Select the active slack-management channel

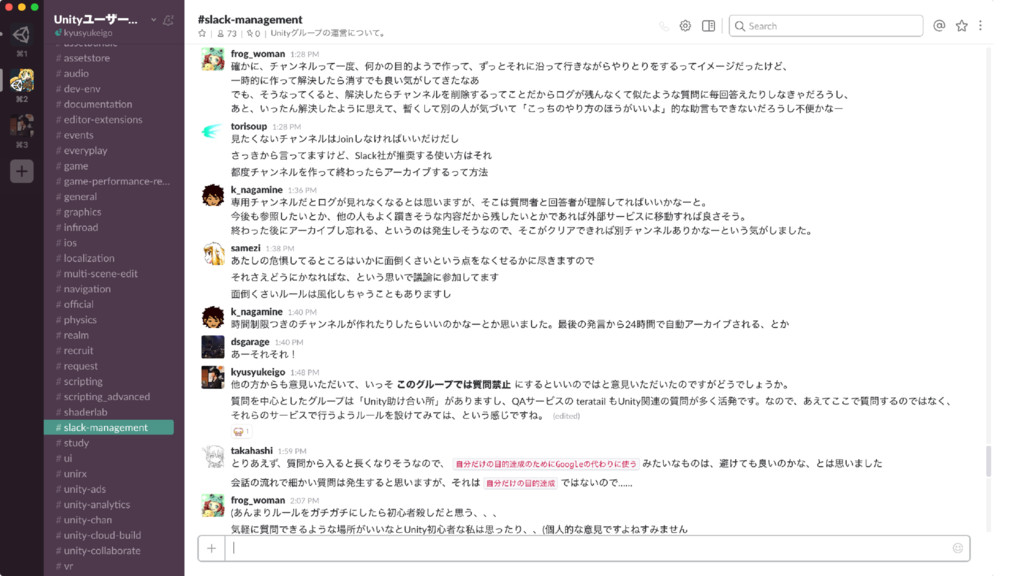pos(108,428)
